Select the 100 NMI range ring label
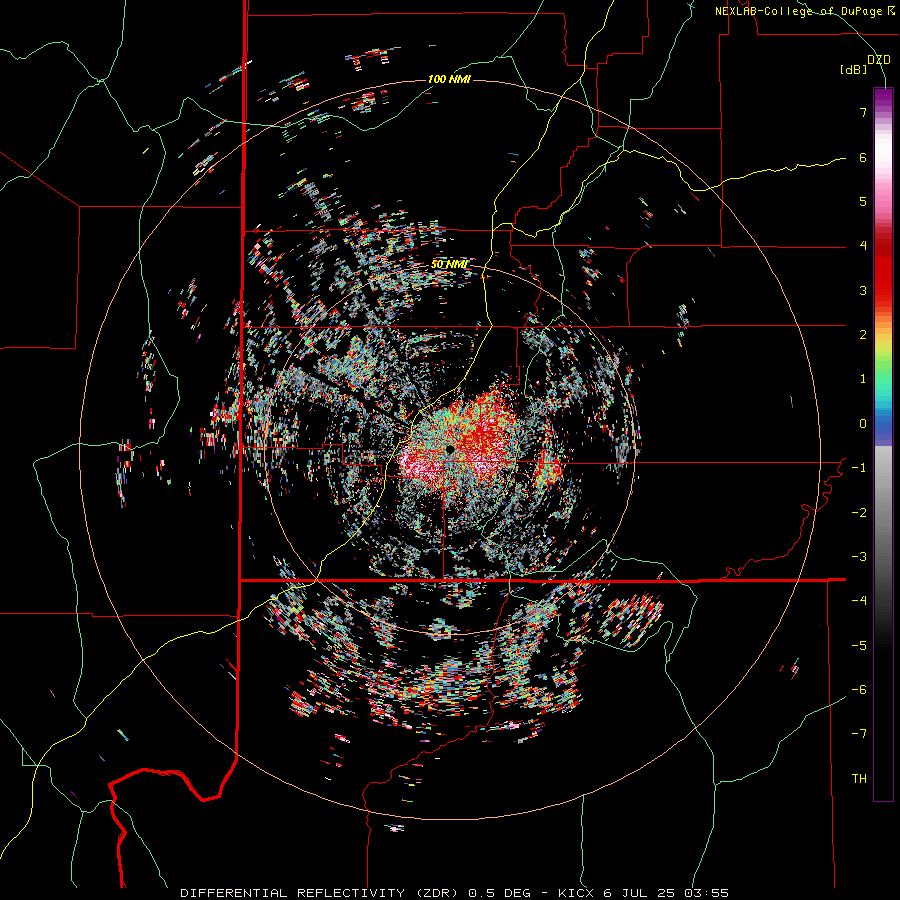This screenshot has width=900, height=900. (x=449, y=79)
